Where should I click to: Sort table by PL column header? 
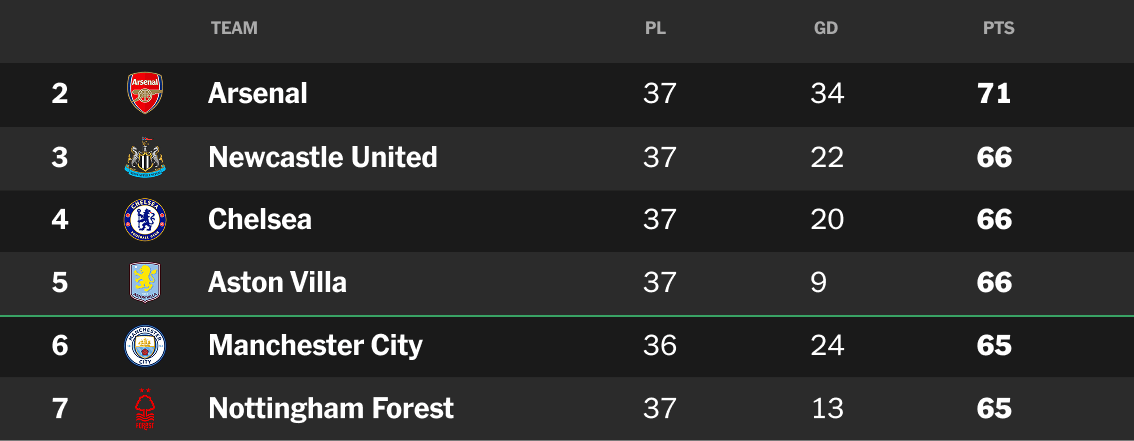click(655, 28)
